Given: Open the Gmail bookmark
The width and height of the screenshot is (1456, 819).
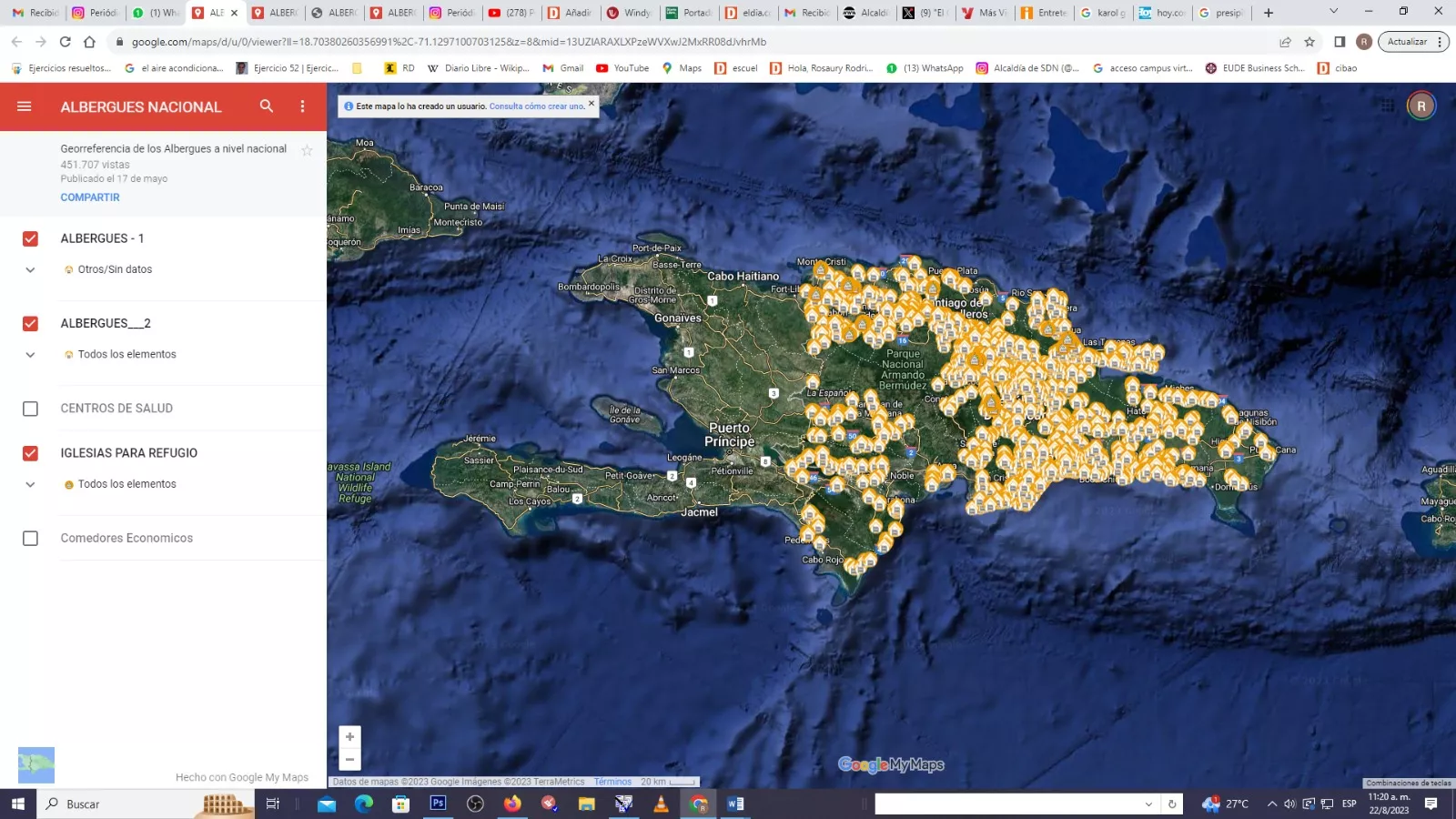Looking at the screenshot, I should tap(563, 68).
